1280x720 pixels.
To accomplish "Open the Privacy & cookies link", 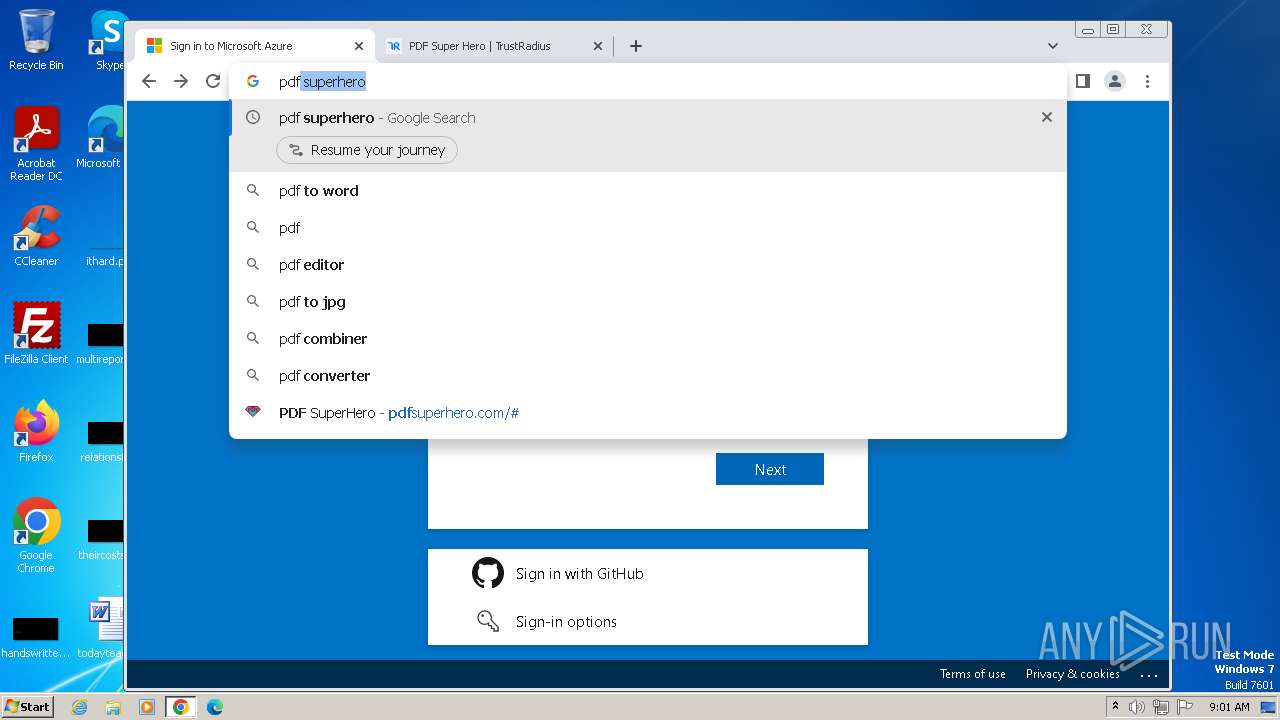I will pos(1072,674).
